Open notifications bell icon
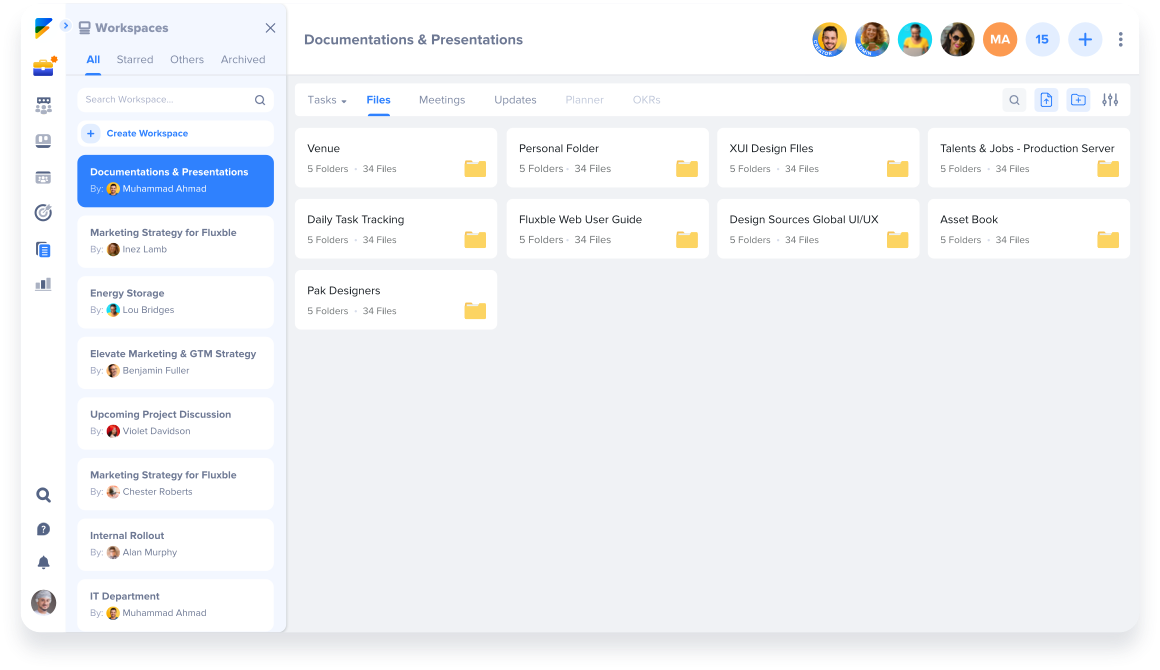The image size is (1160, 670). point(44,563)
